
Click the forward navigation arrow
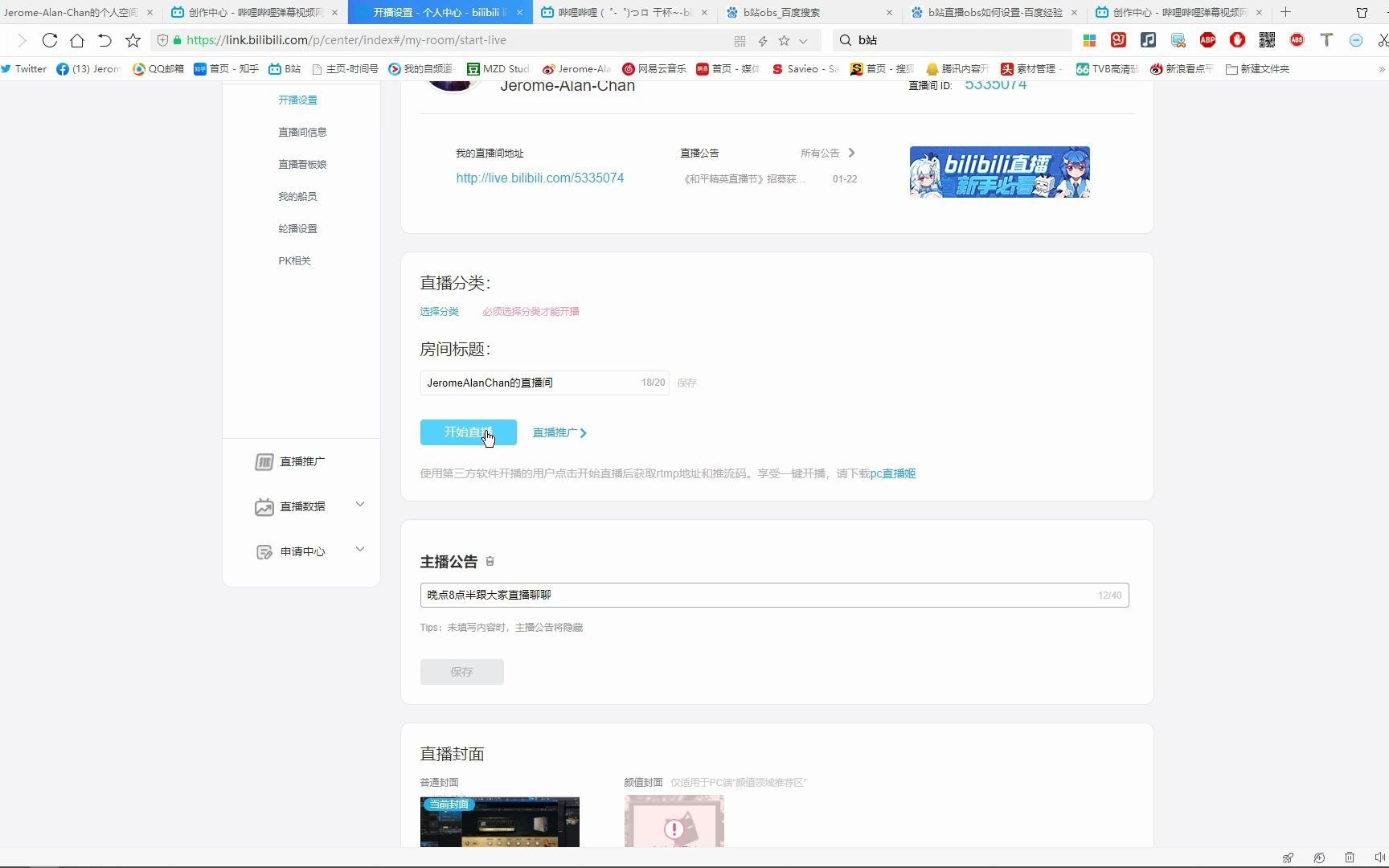[x=22, y=40]
